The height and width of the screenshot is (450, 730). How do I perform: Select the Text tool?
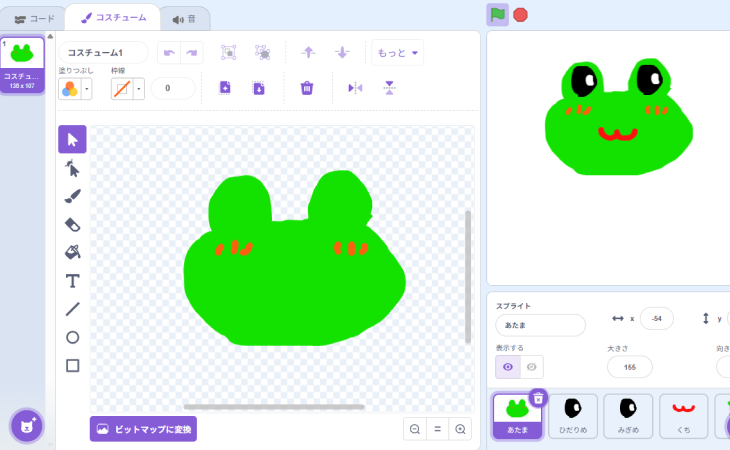click(72, 281)
